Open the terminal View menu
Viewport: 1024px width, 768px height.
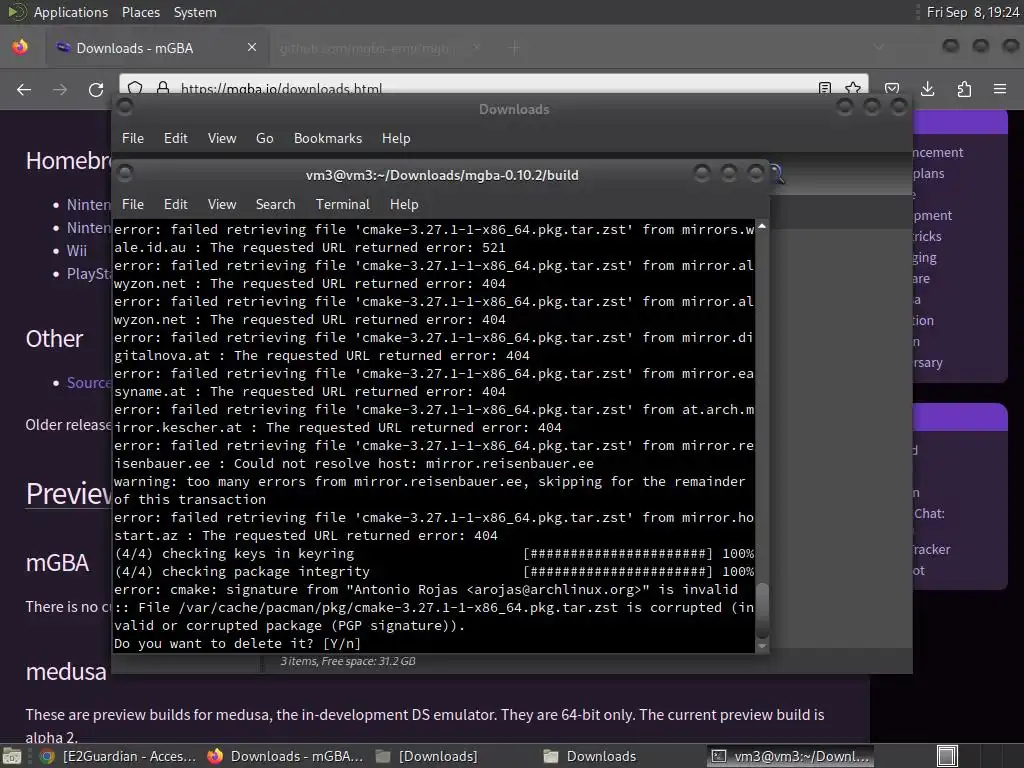tap(222, 204)
